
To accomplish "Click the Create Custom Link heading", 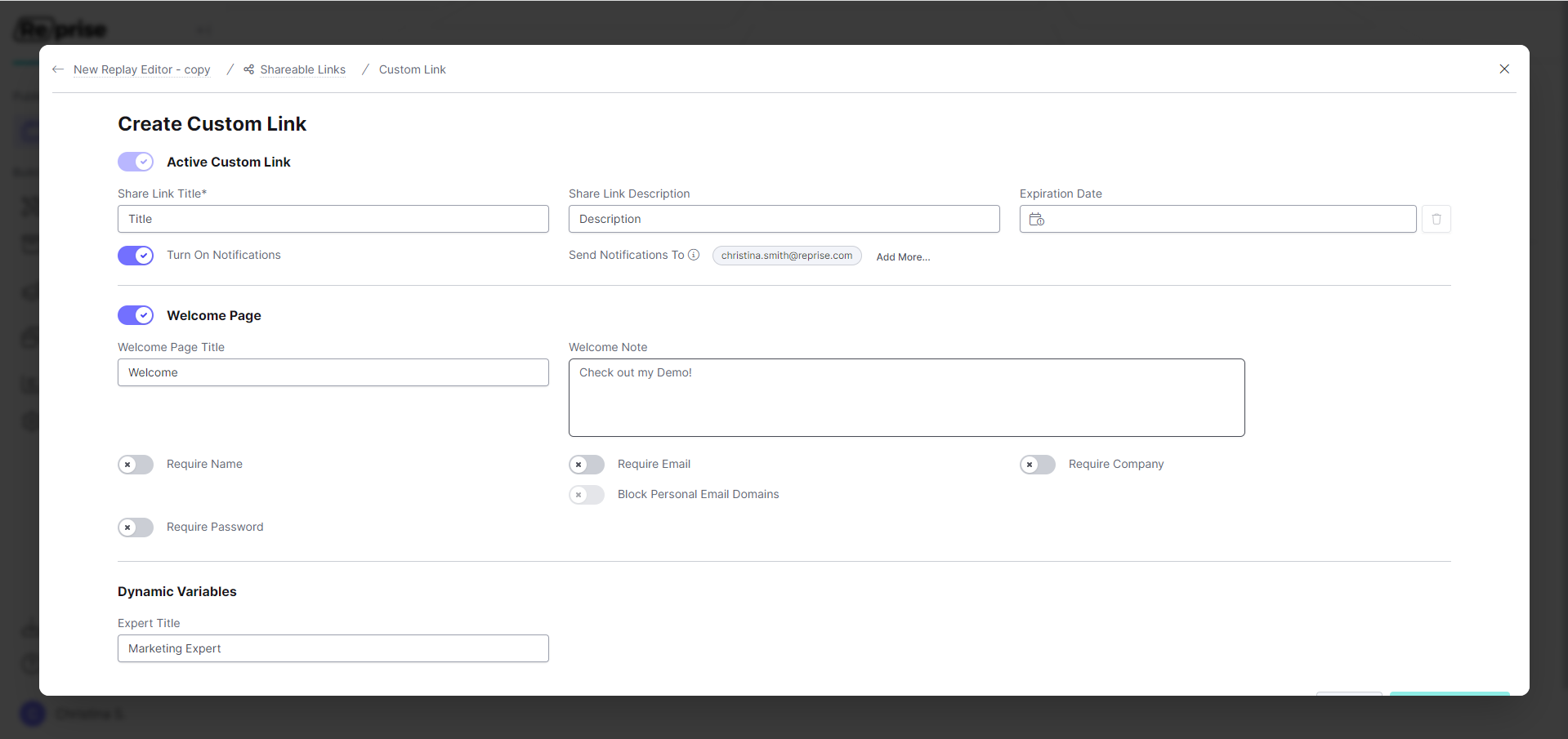I will 212,124.
